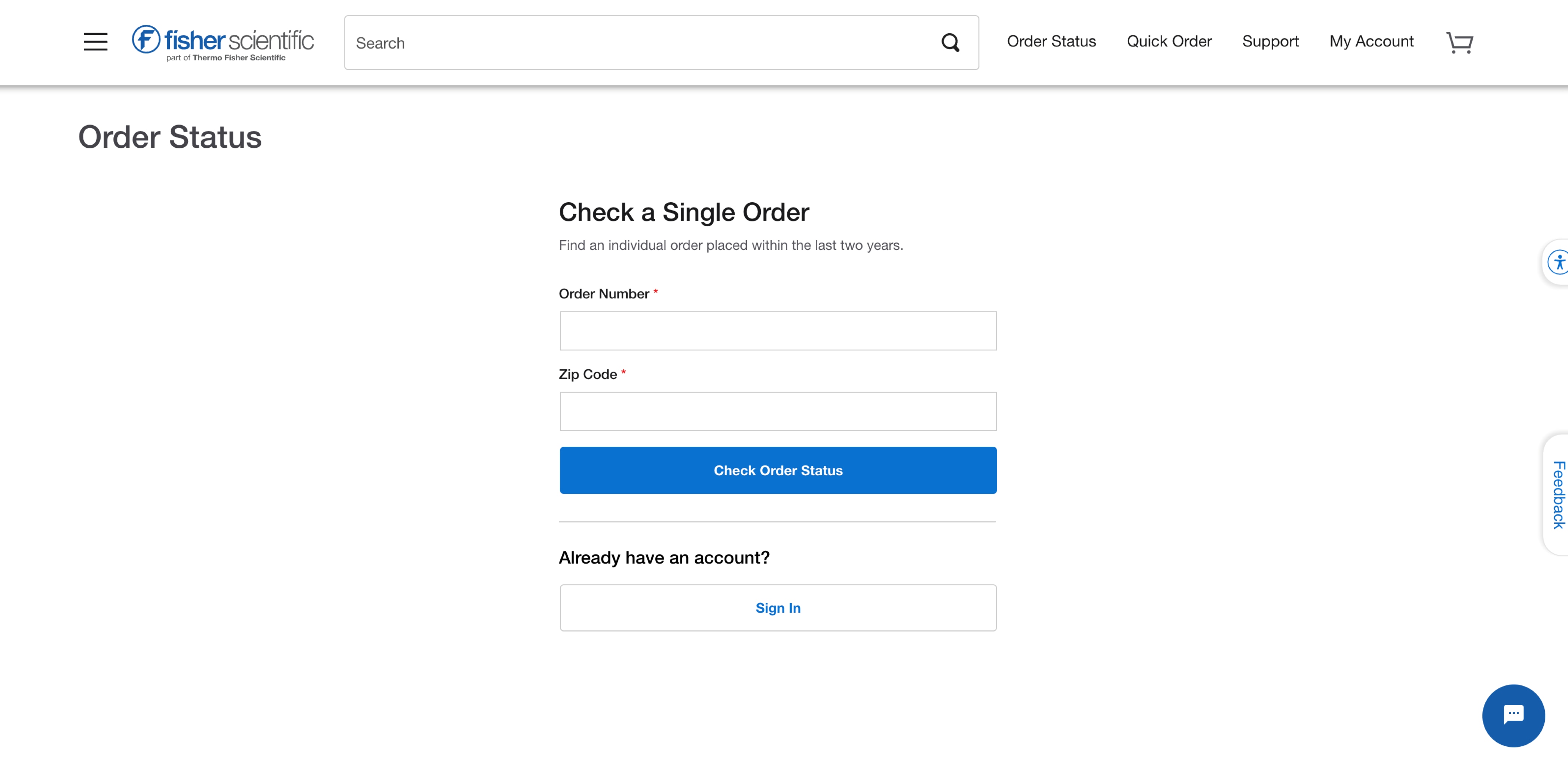
Task: Click the Check Order Status button
Action: 778,470
